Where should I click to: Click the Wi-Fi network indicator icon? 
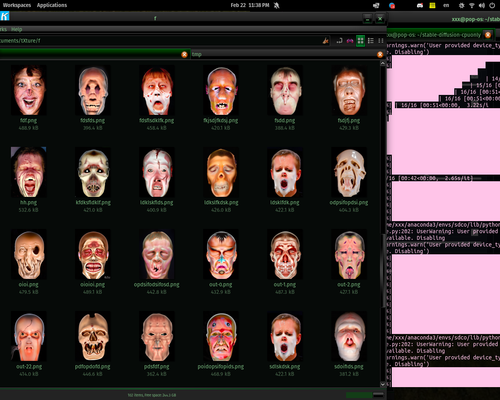point(472,5)
